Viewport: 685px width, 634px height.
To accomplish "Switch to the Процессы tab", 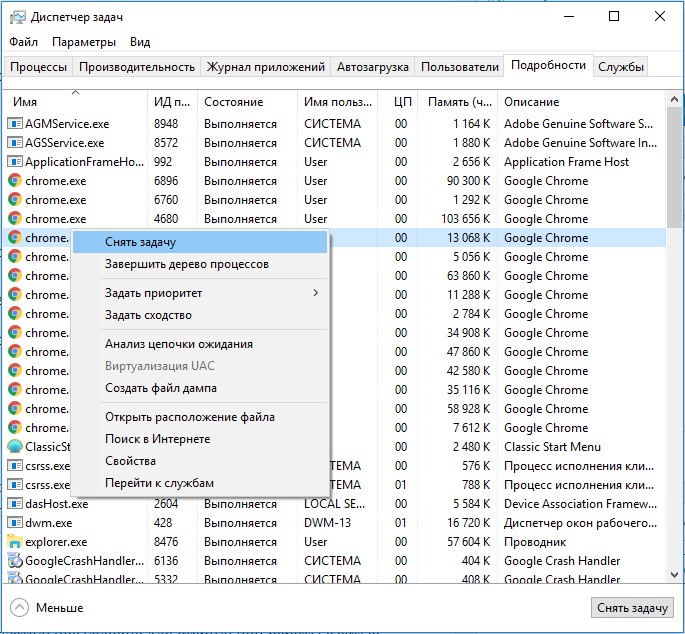I will pyautogui.click(x=38, y=67).
